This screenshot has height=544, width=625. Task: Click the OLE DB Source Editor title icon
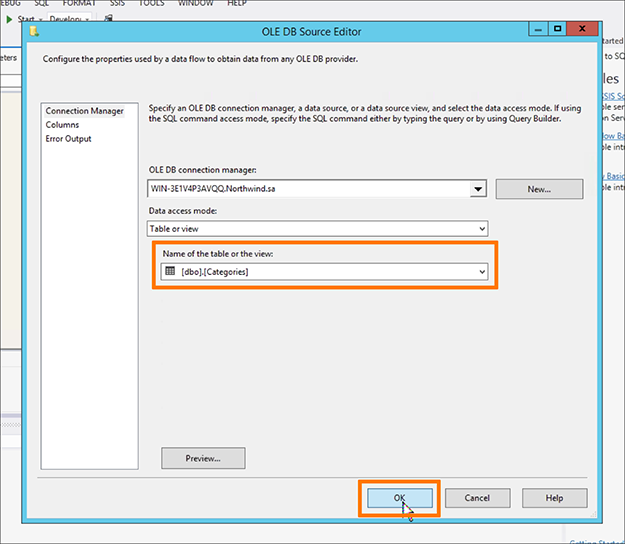34,31
